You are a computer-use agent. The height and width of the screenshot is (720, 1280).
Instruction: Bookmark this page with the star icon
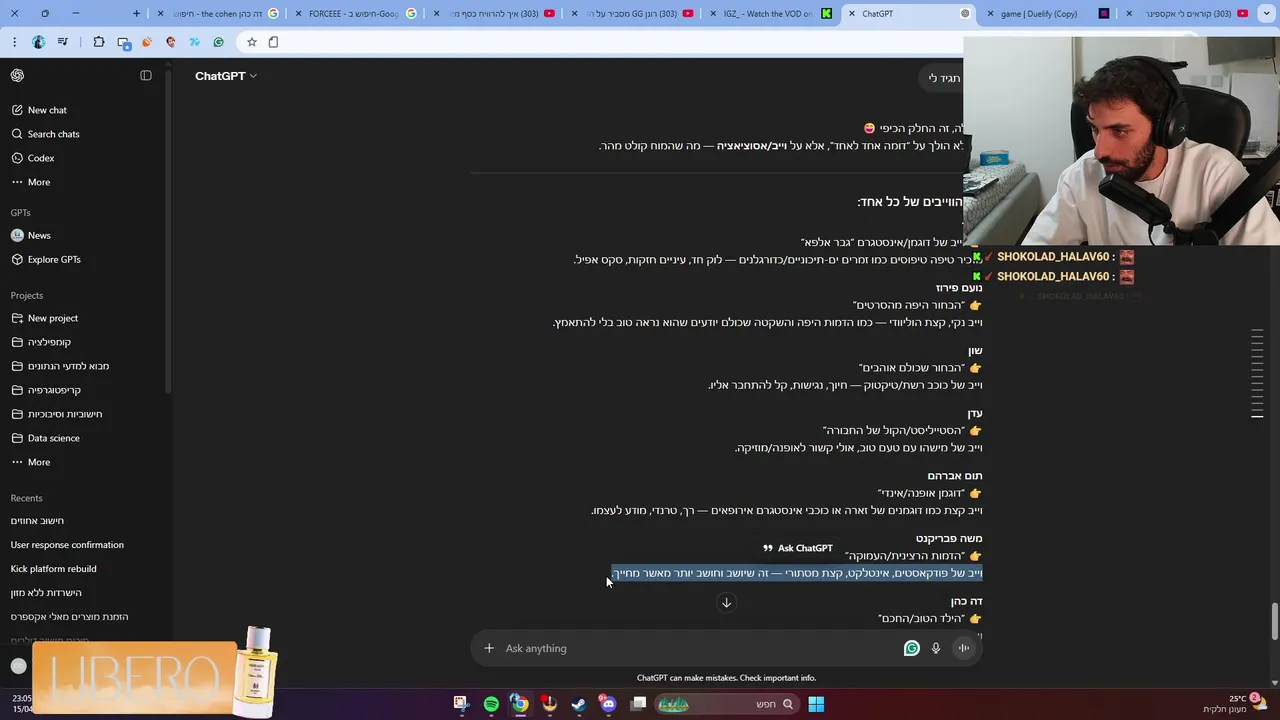(x=252, y=42)
